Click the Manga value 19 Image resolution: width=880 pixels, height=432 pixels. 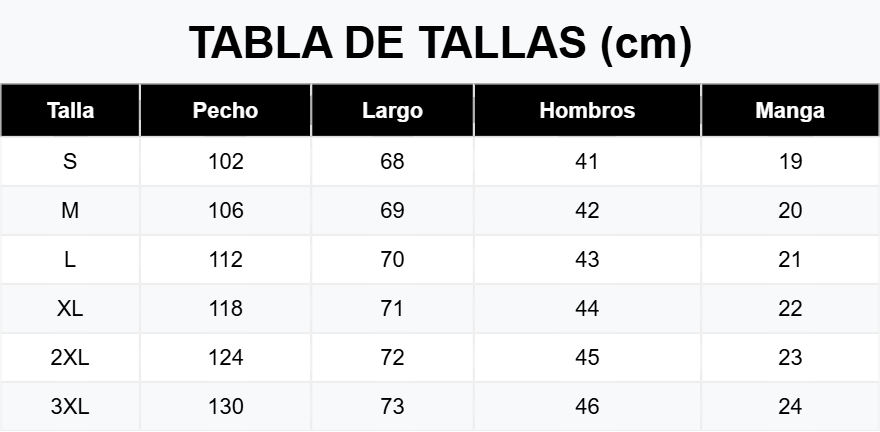(x=790, y=162)
